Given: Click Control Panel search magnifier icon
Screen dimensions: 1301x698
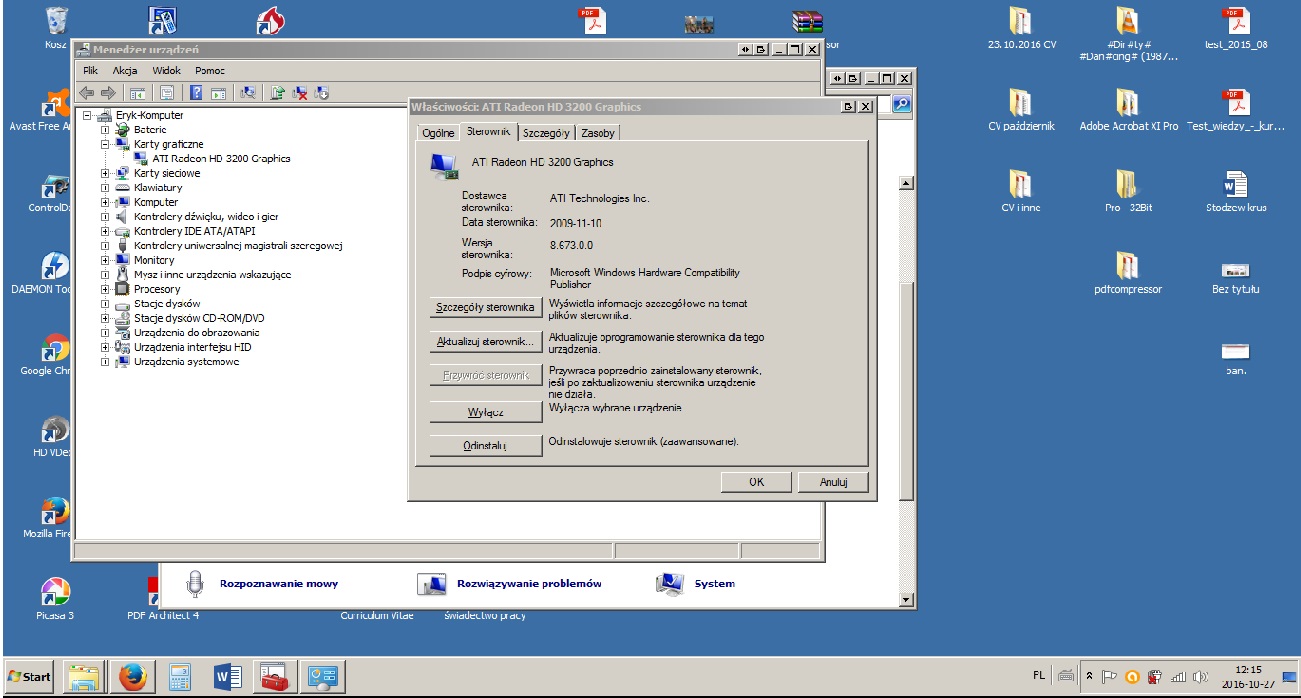Looking at the screenshot, I should [x=901, y=103].
